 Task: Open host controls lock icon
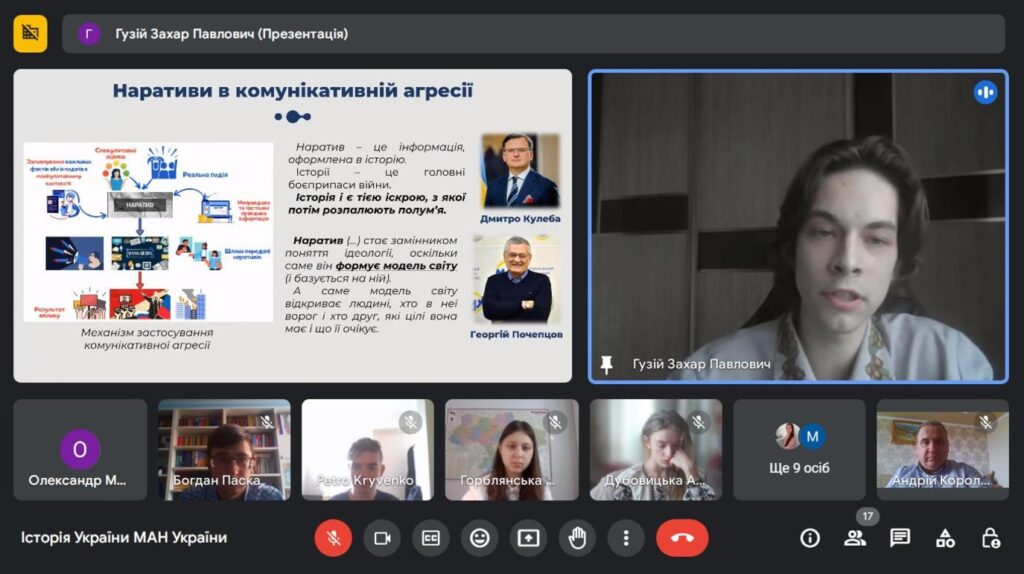(x=990, y=538)
